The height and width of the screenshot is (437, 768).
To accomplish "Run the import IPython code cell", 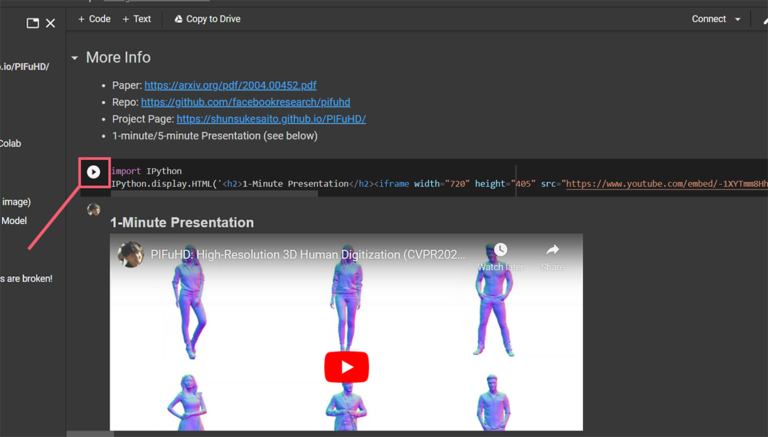I will [93, 172].
